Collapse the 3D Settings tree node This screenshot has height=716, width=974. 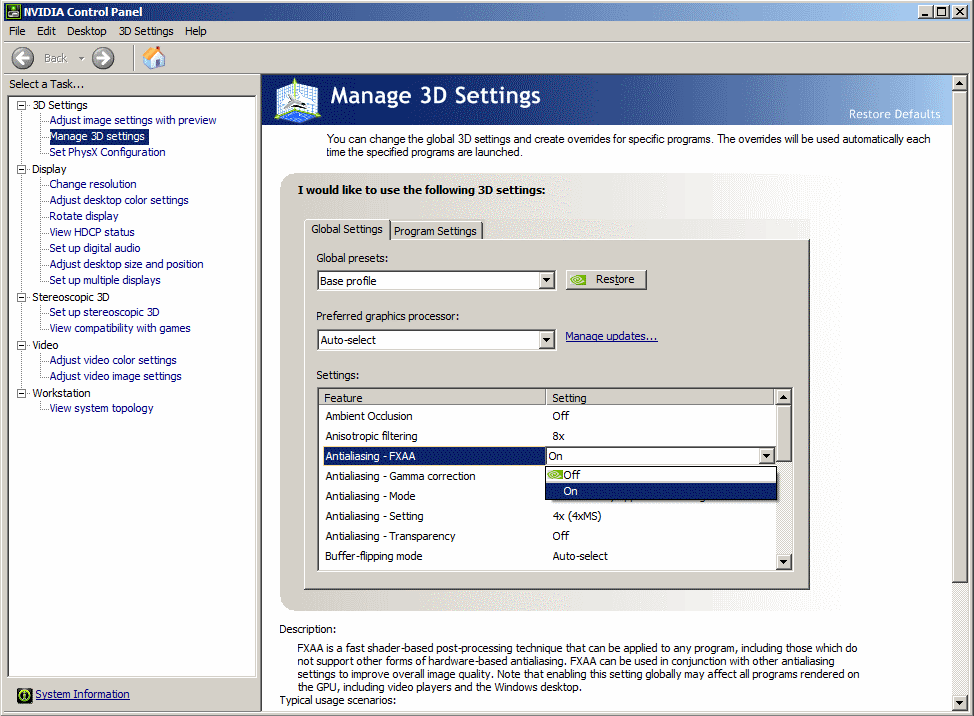tap(22, 105)
